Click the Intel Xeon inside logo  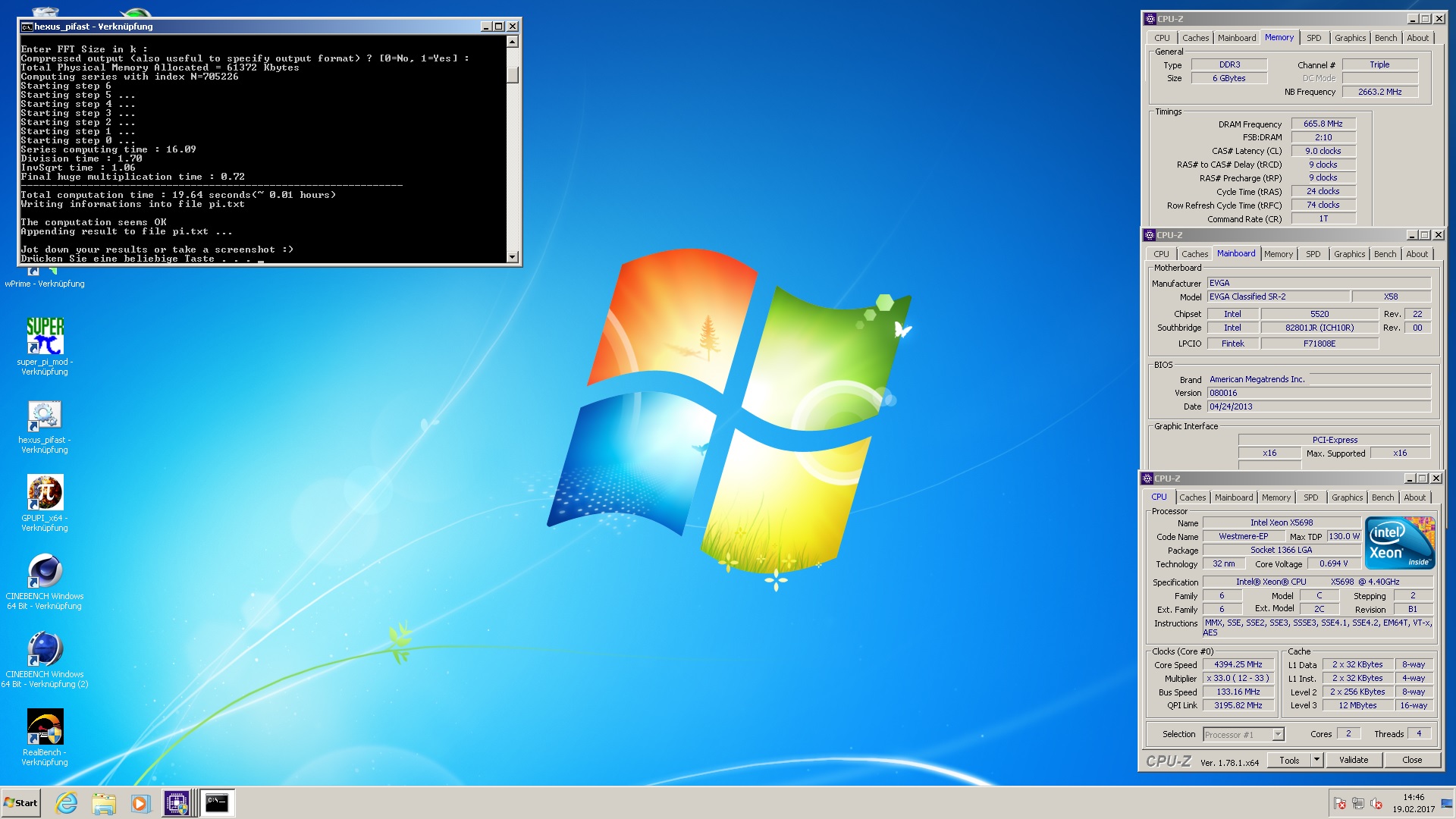coord(1400,543)
